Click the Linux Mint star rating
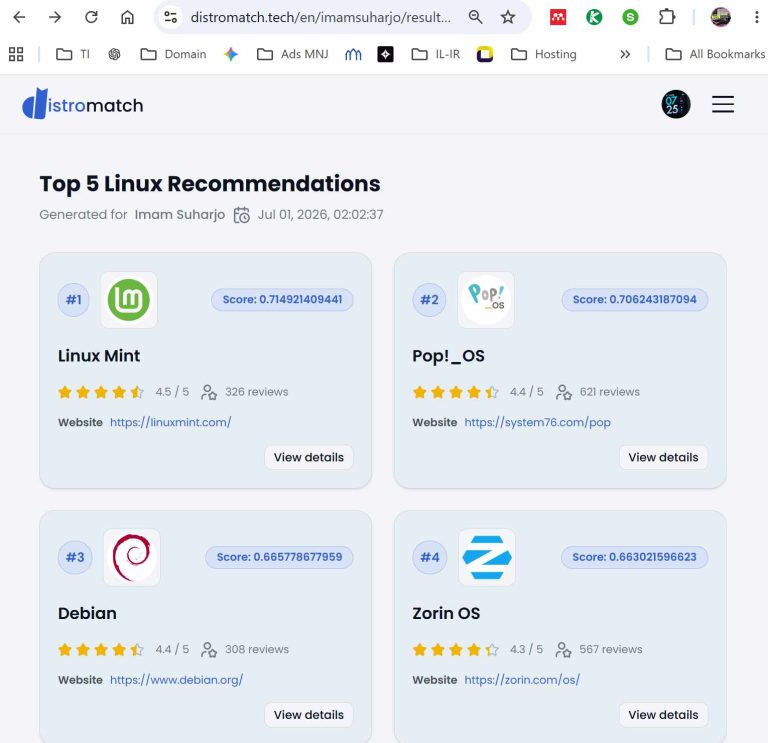Viewport: 768px width, 743px height. [100, 392]
